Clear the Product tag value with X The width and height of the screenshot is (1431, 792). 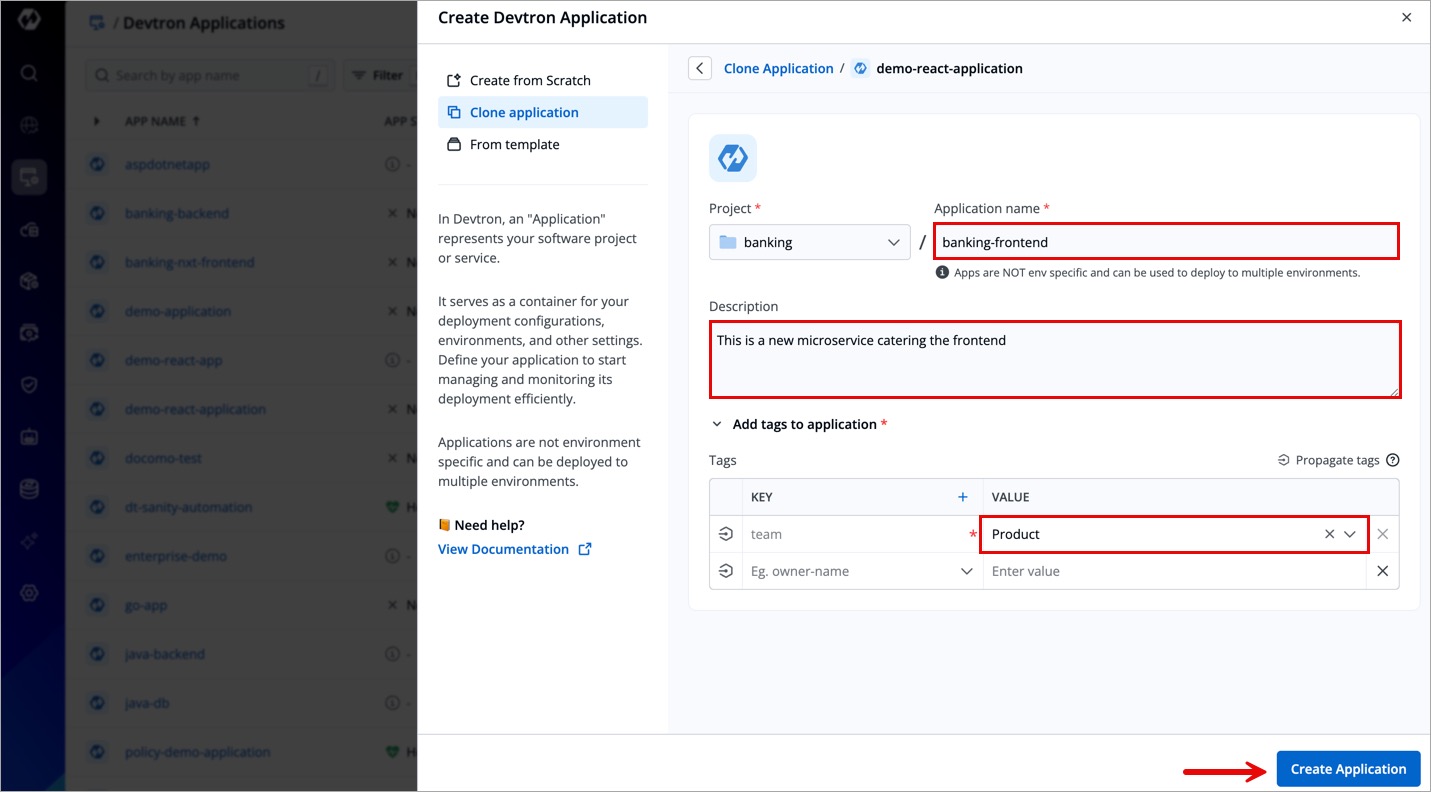(x=1329, y=534)
